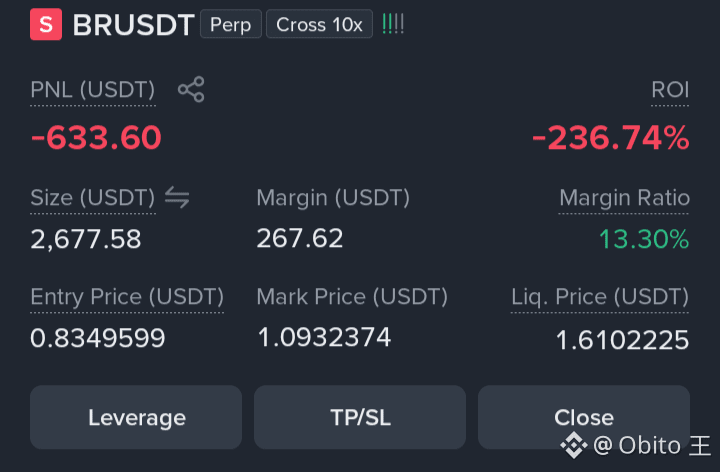
Task: Click the ROI label
Action: (670, 90)
